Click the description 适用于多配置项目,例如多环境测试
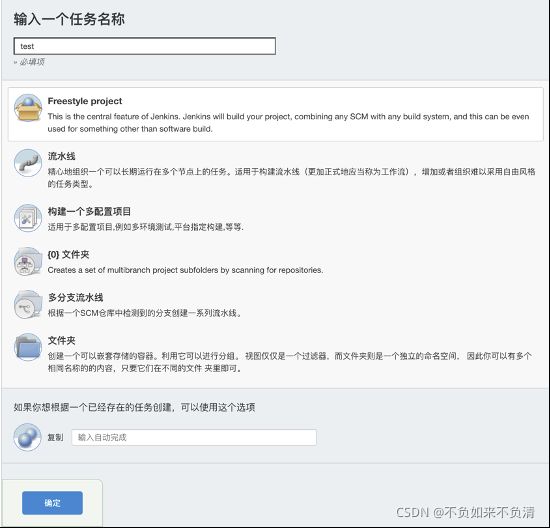The image size is (550, 528). (146, 227)
